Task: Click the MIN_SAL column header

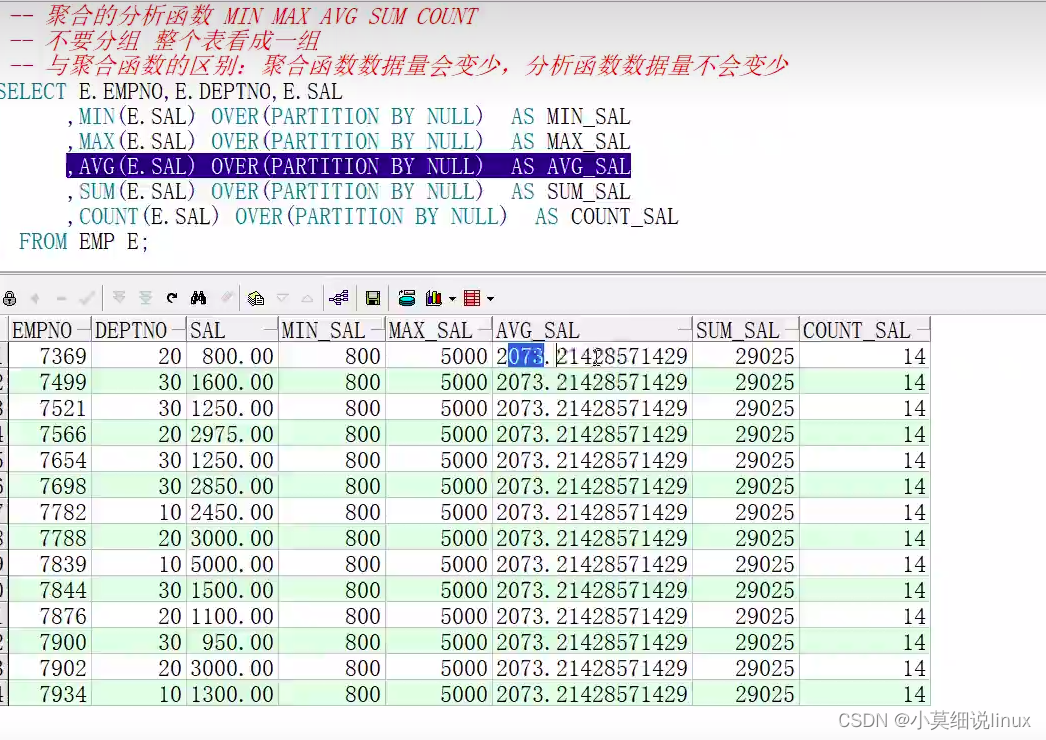Action: [332, 330]
